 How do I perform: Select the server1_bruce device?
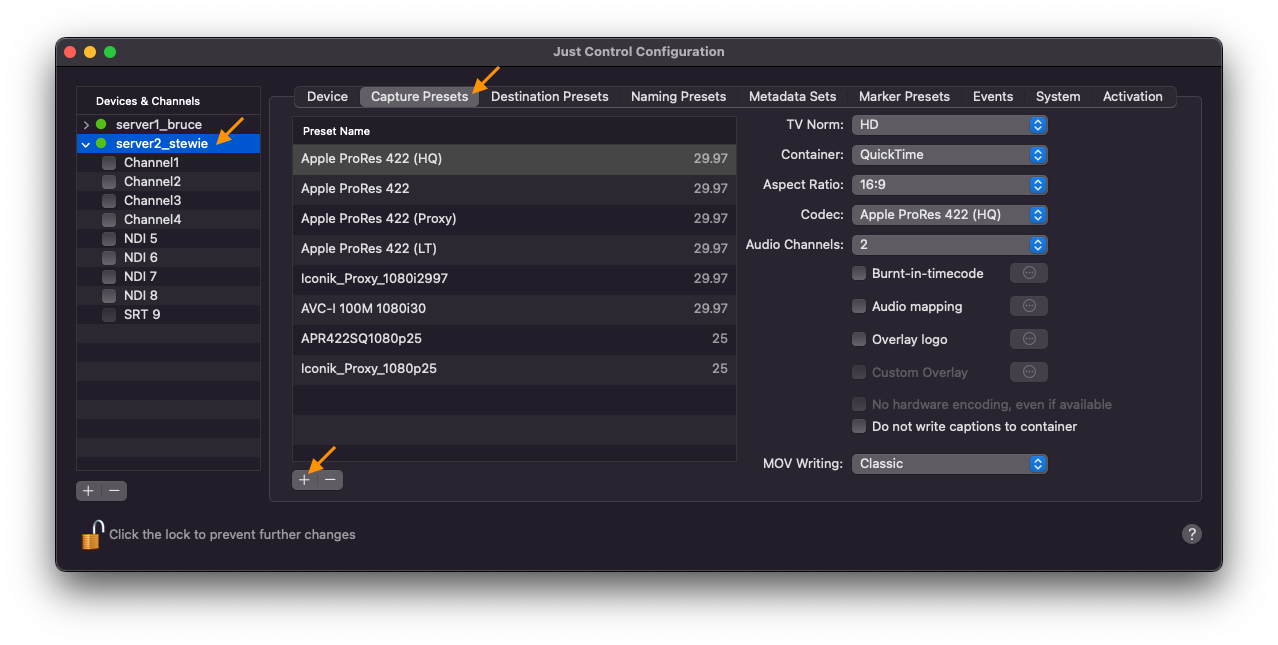[x=168, y=125]
